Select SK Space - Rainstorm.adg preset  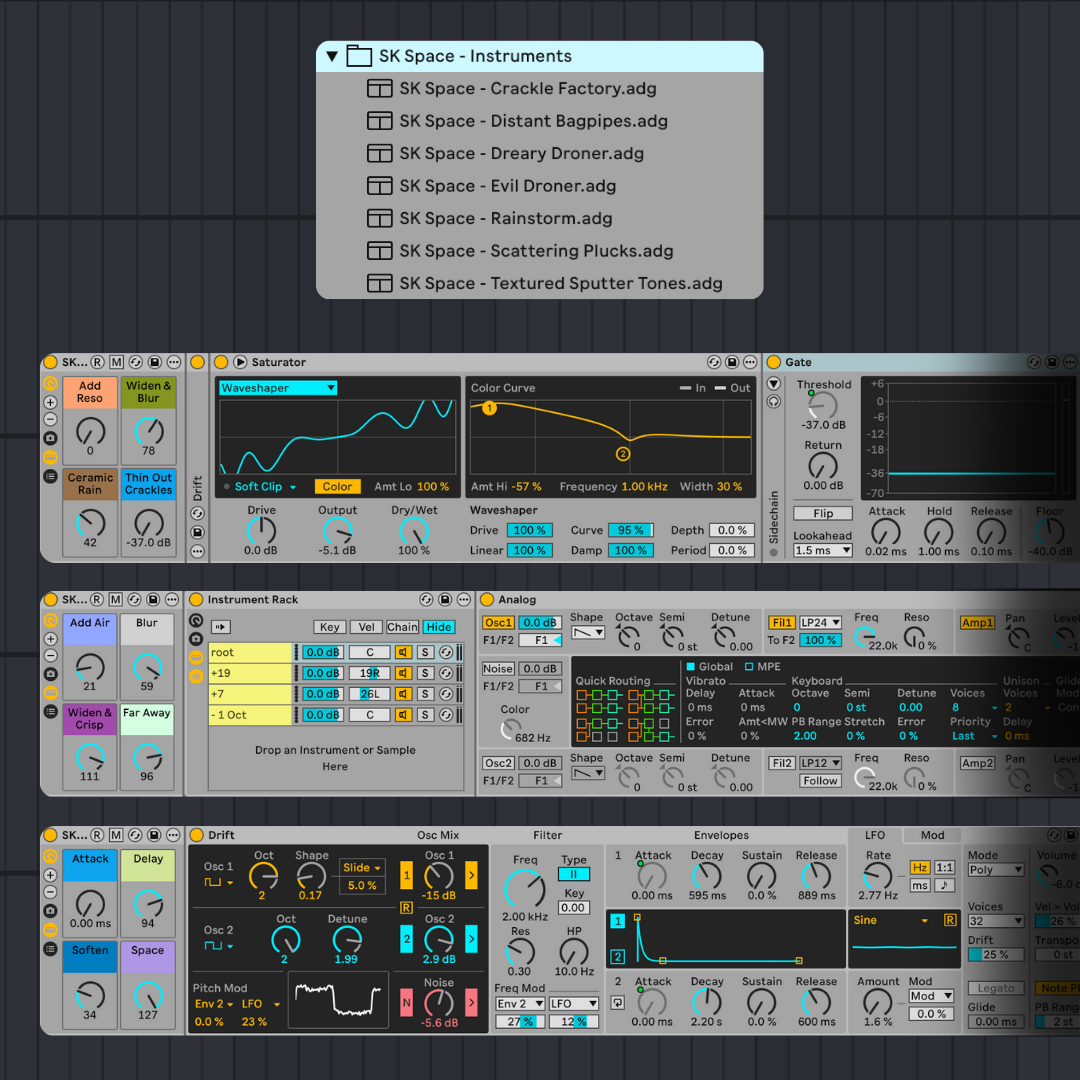pyautogui.click(x=505, y=218)
